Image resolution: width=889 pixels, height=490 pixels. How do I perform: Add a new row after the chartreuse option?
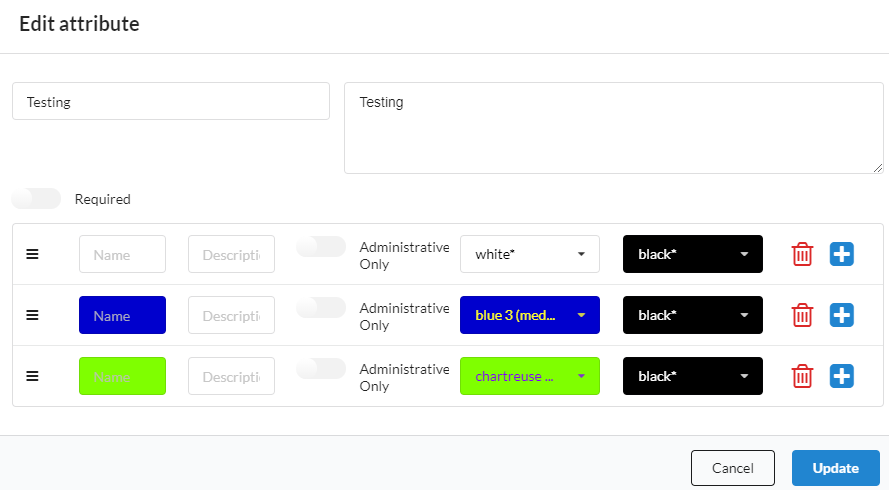tap(842, 376)
